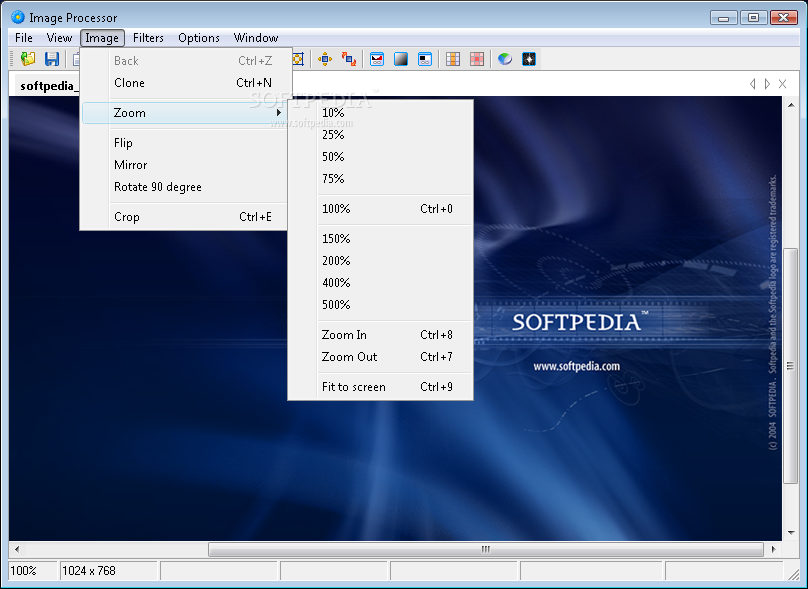This screenshot has height=589, width=808.
Task: Choose Flip from Image menu
Action: (184, 143)
